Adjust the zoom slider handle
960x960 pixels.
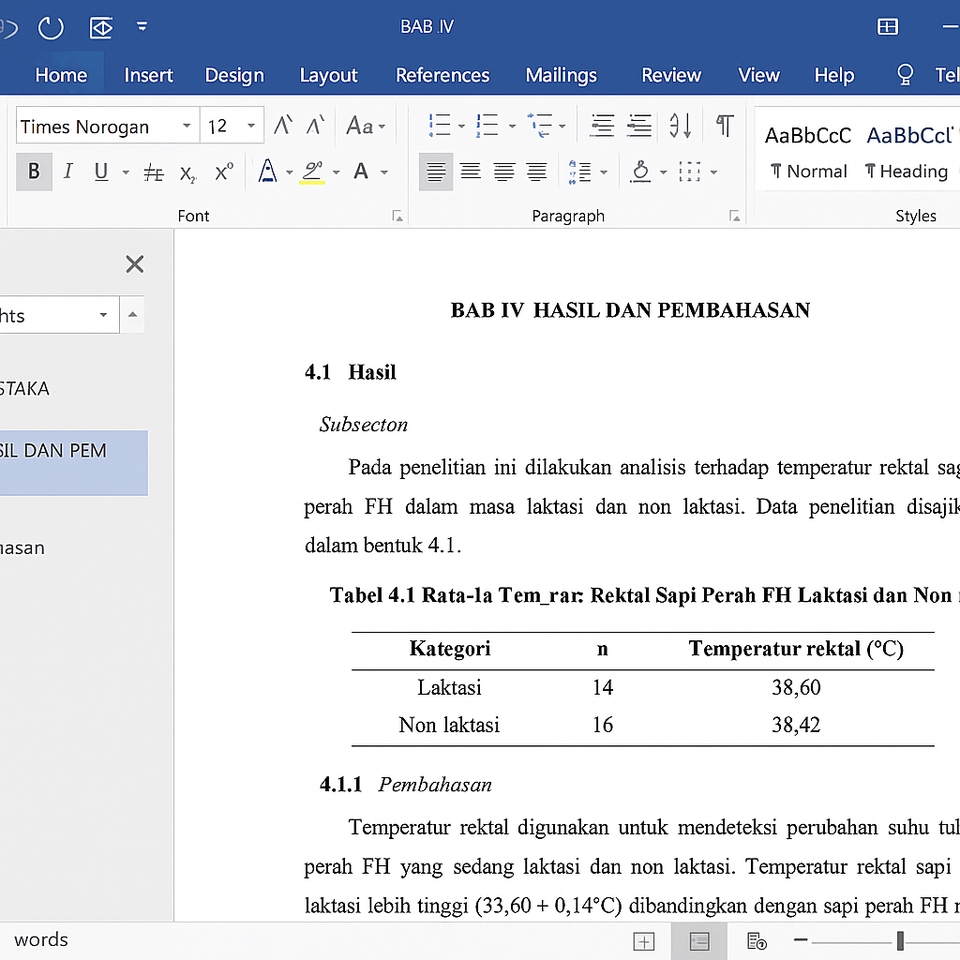[900, 940]
